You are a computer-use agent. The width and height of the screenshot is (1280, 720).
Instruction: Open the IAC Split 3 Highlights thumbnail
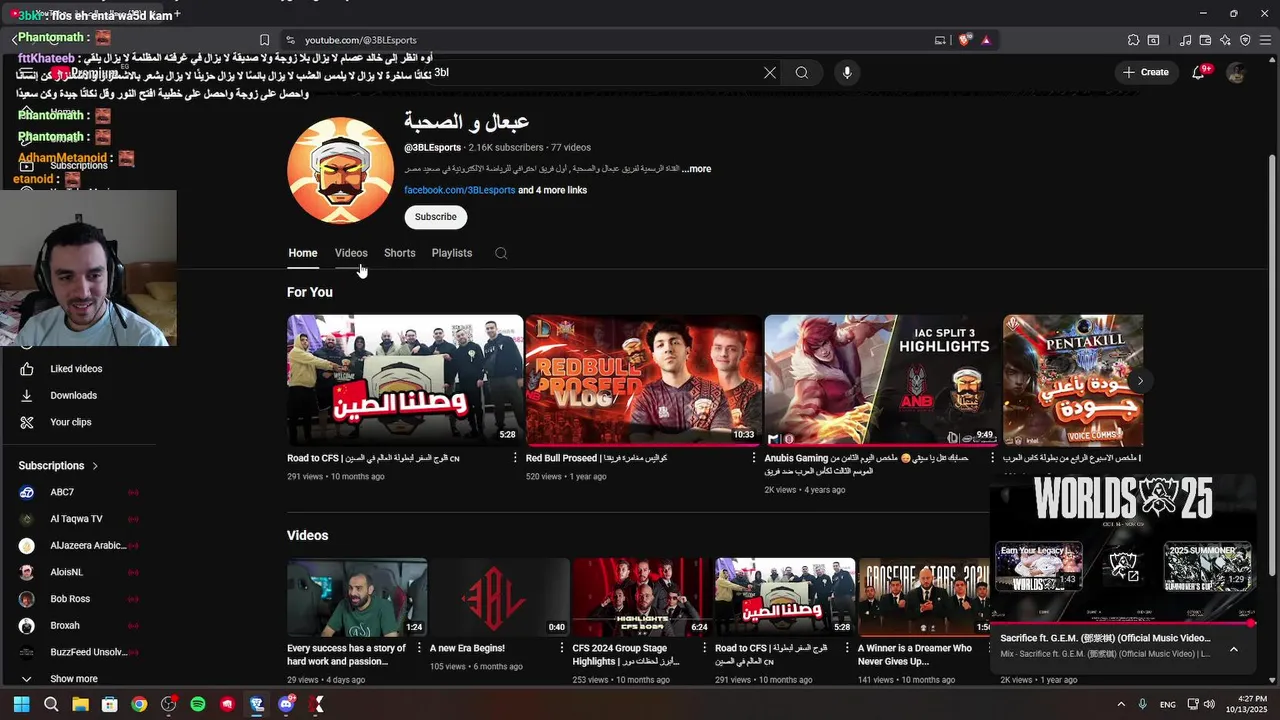pyautogui.click(x=882, y=380)
